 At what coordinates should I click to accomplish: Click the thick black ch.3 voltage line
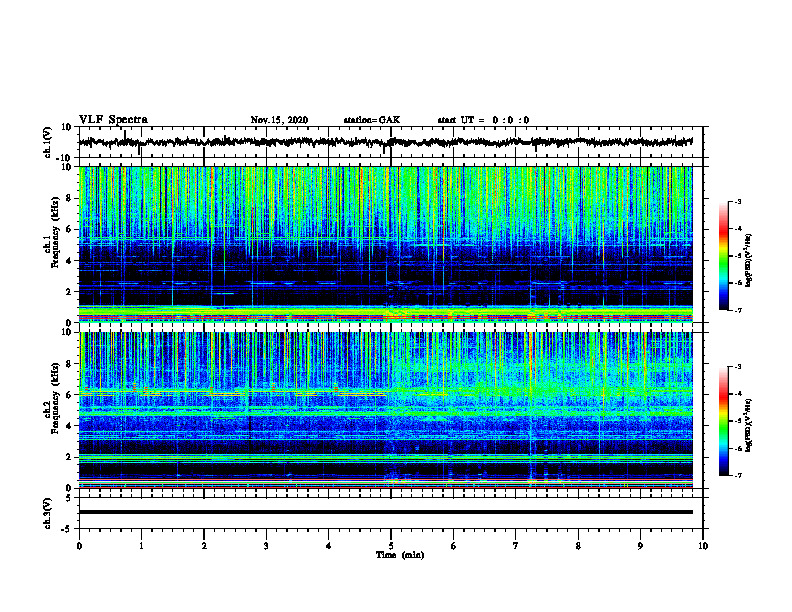pos(385,512)
